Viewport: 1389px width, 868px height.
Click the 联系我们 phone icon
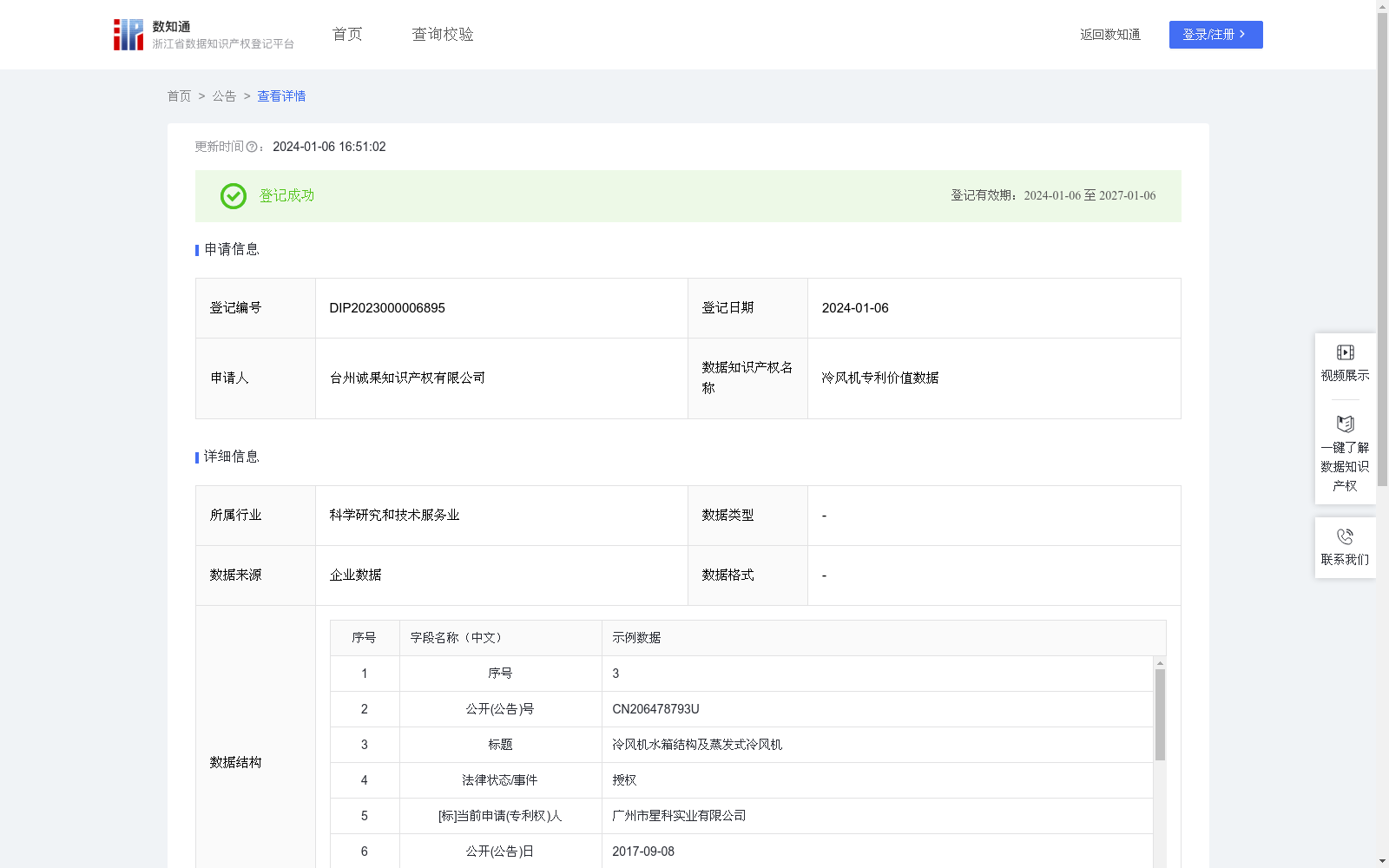1345,536
